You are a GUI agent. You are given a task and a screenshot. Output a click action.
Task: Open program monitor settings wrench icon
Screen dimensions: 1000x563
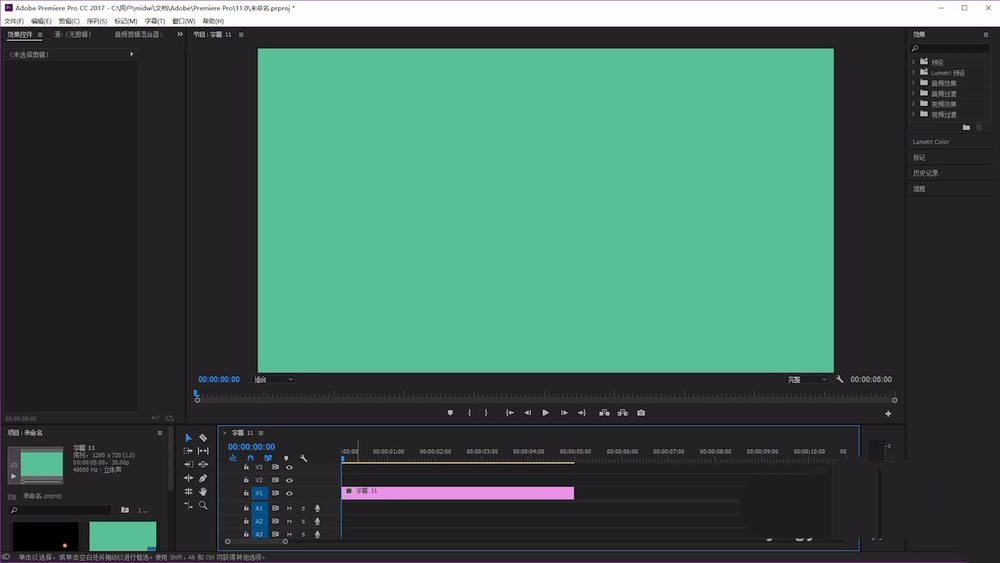click(x=839, y=379)
